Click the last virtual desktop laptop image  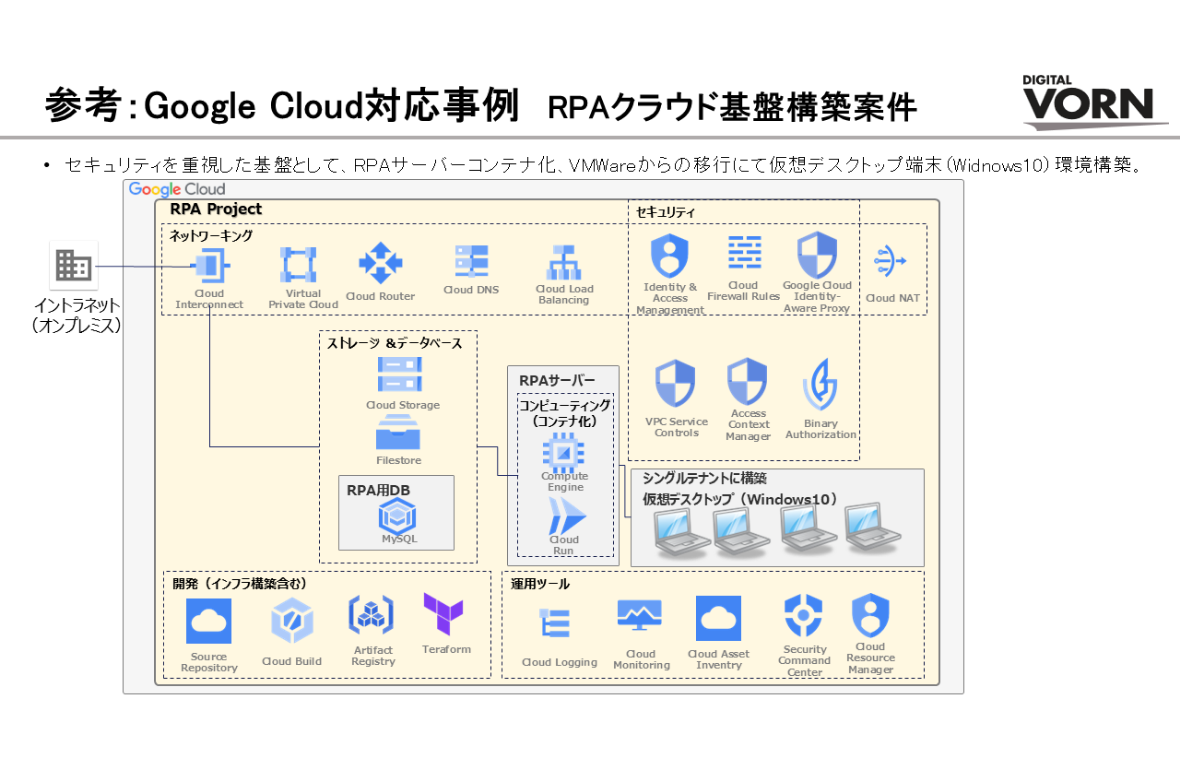coord(871,527)
